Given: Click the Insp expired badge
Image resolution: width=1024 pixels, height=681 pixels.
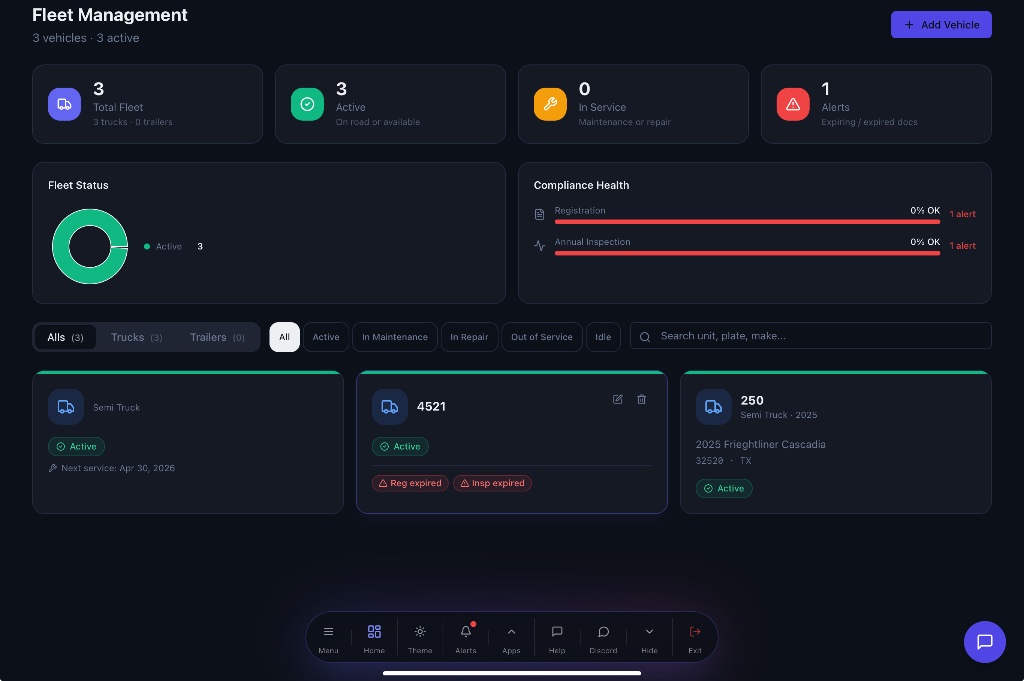Looking at the screenshot, I should point(492,483).
